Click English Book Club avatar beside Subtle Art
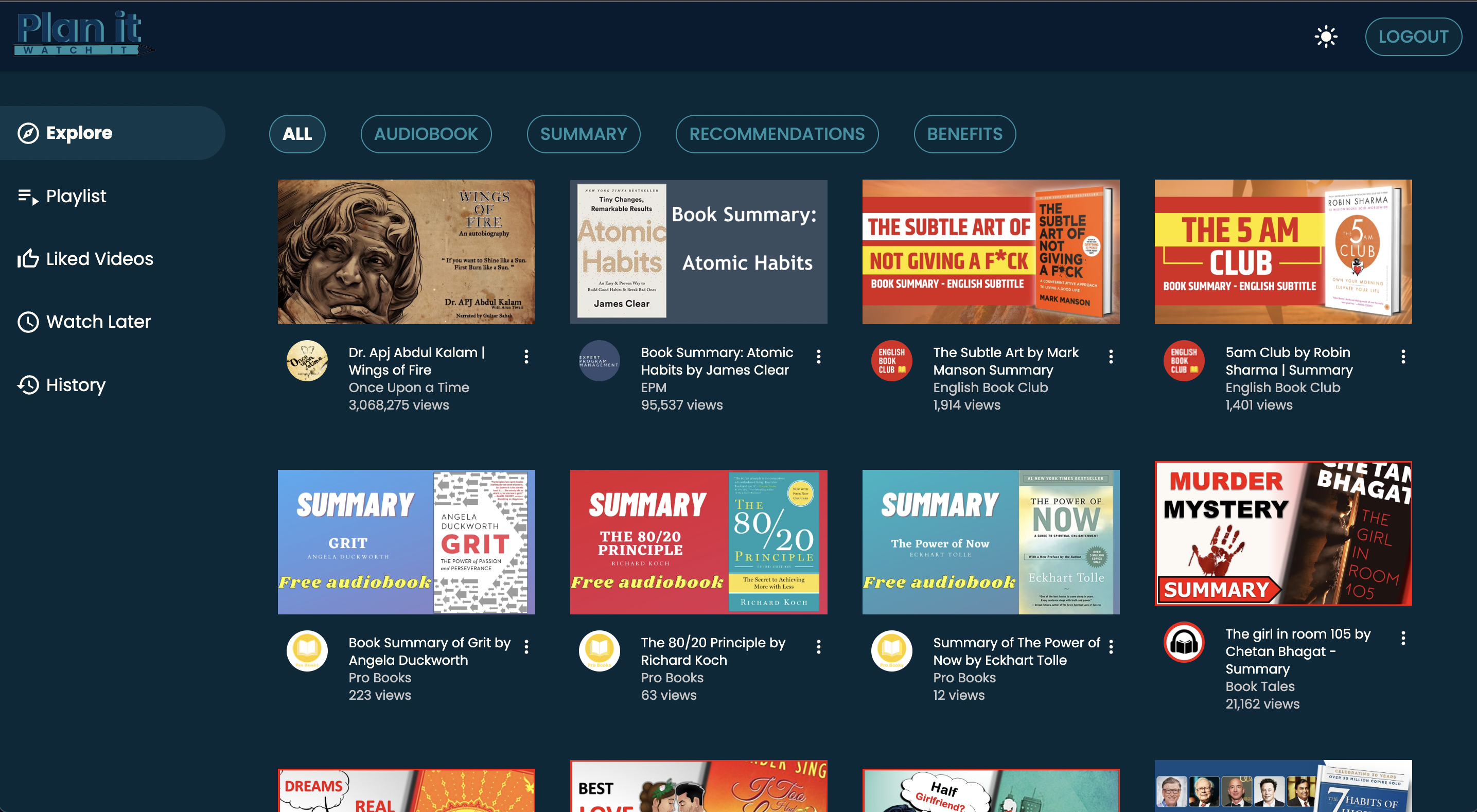 891,361
